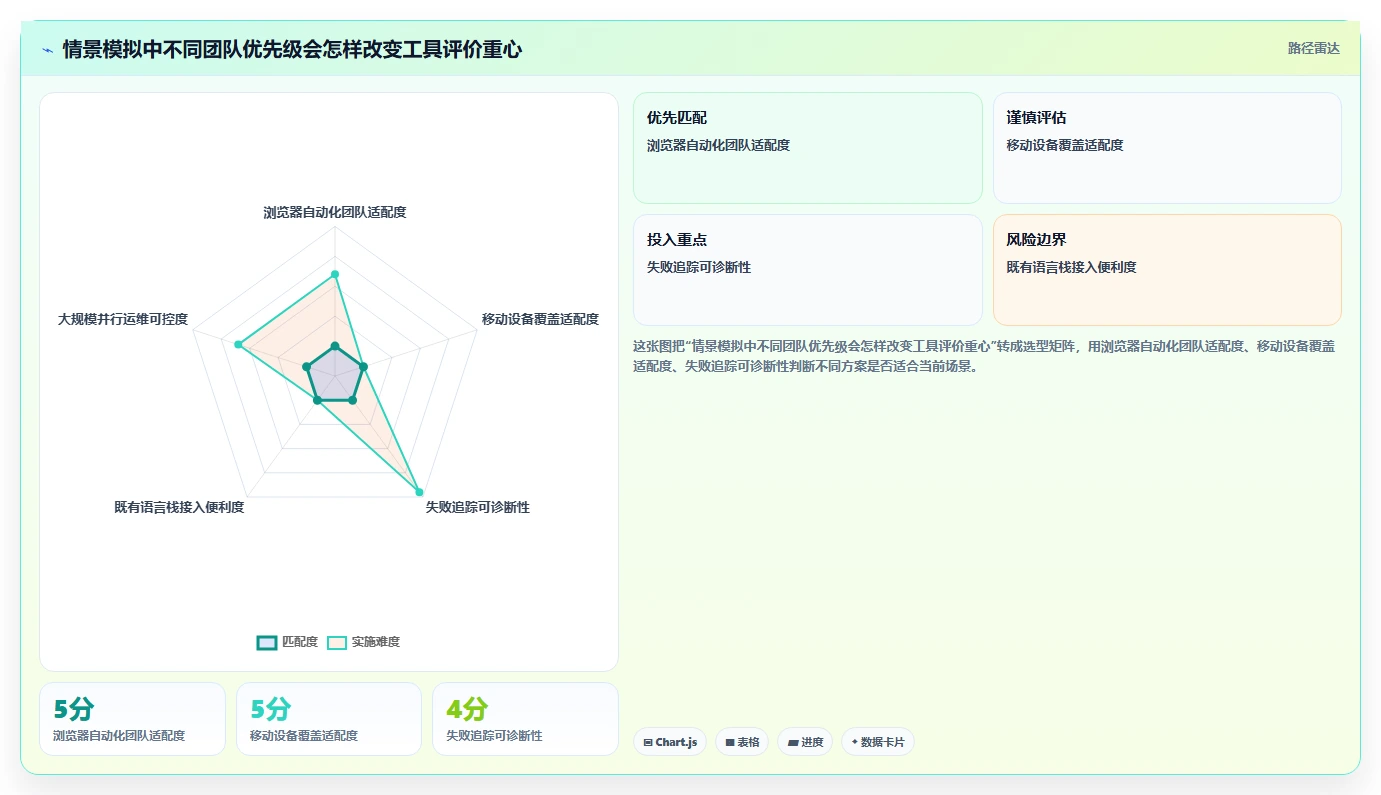Click 既有语言栈接入便利度 text in 风险边界 card
This screenshot has height=795, width=1381.
pyautogui.click(x=1071, y=267)
